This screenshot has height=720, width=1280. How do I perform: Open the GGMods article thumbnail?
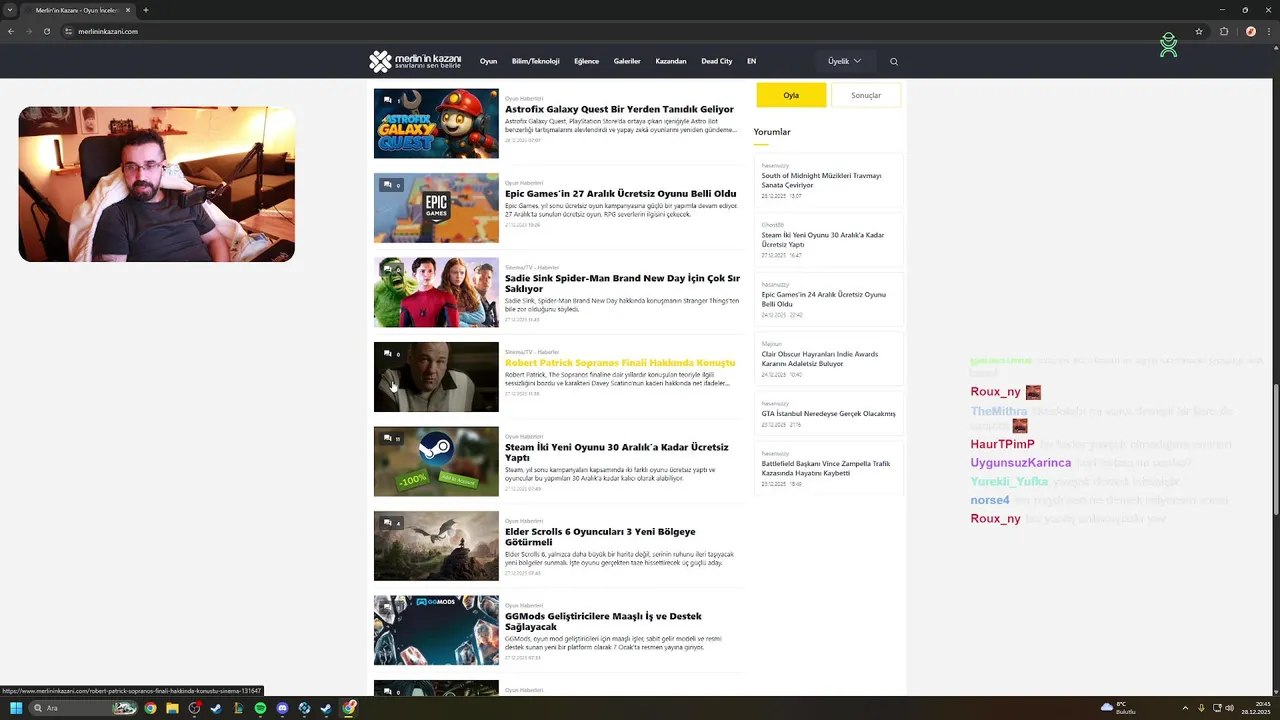(436, 630)
